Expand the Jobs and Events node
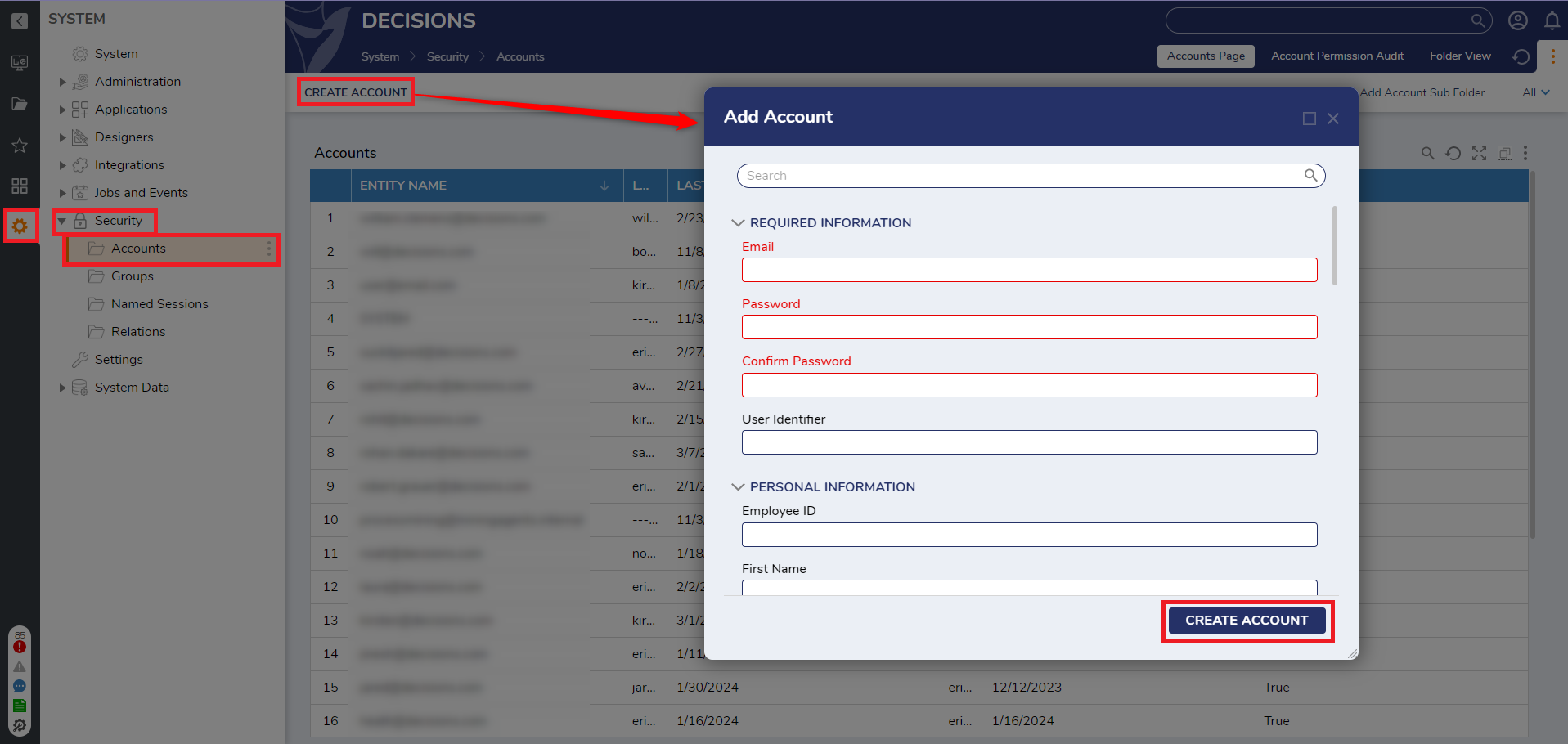 click(62, 193)
